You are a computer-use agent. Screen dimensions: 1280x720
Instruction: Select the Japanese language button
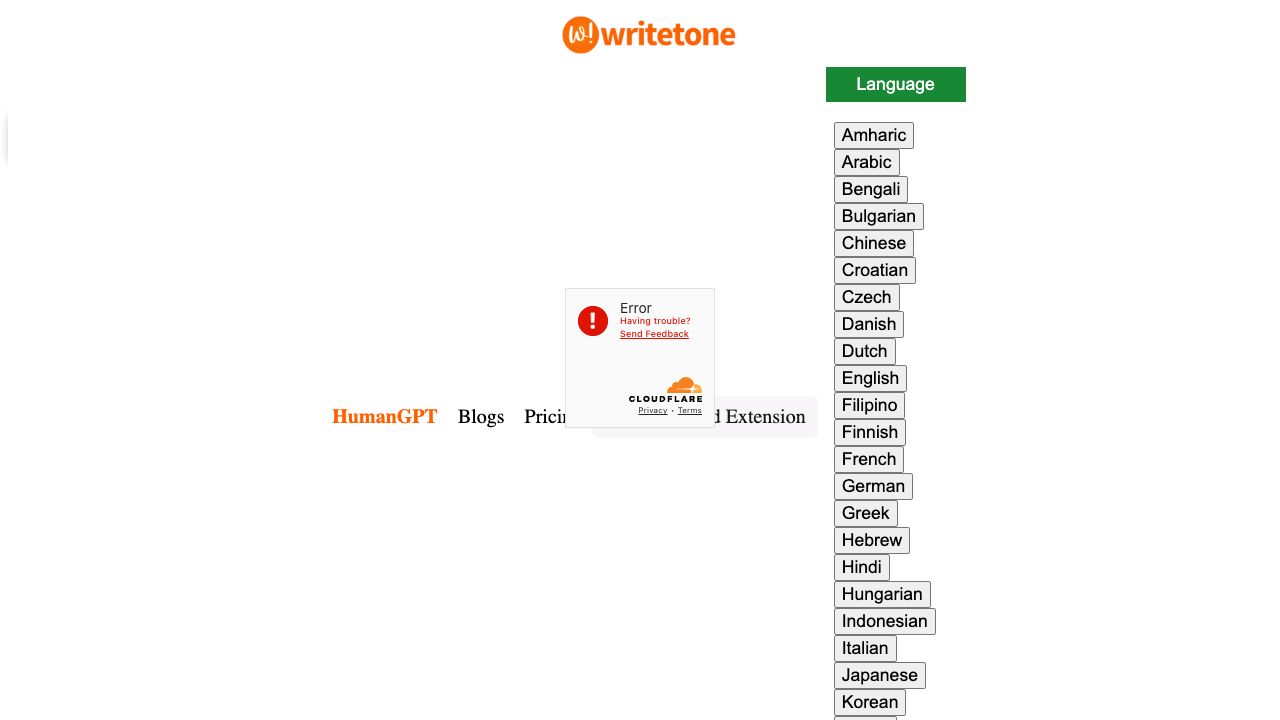click(x=879, y=675)
